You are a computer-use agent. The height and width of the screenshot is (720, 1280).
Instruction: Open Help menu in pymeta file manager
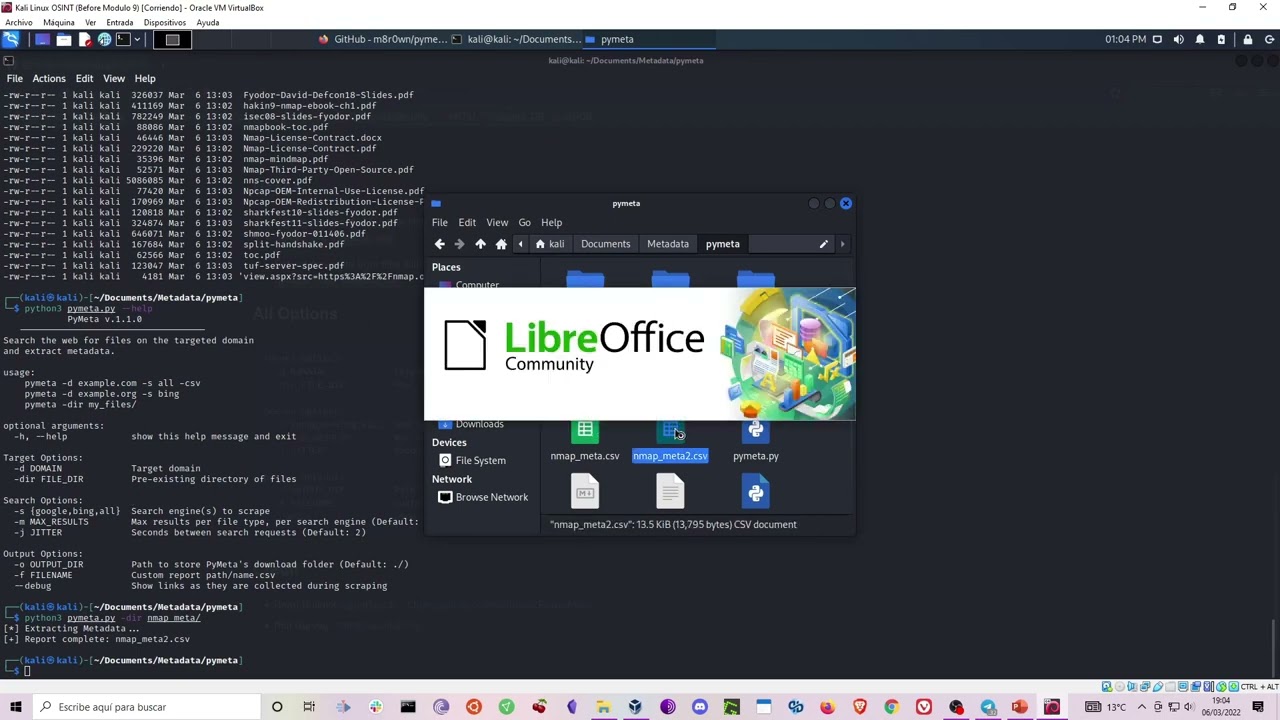(x=551, y=222)
